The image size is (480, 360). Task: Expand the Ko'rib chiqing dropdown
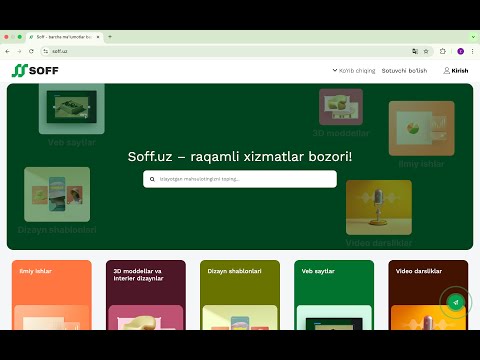click(354, 71)
